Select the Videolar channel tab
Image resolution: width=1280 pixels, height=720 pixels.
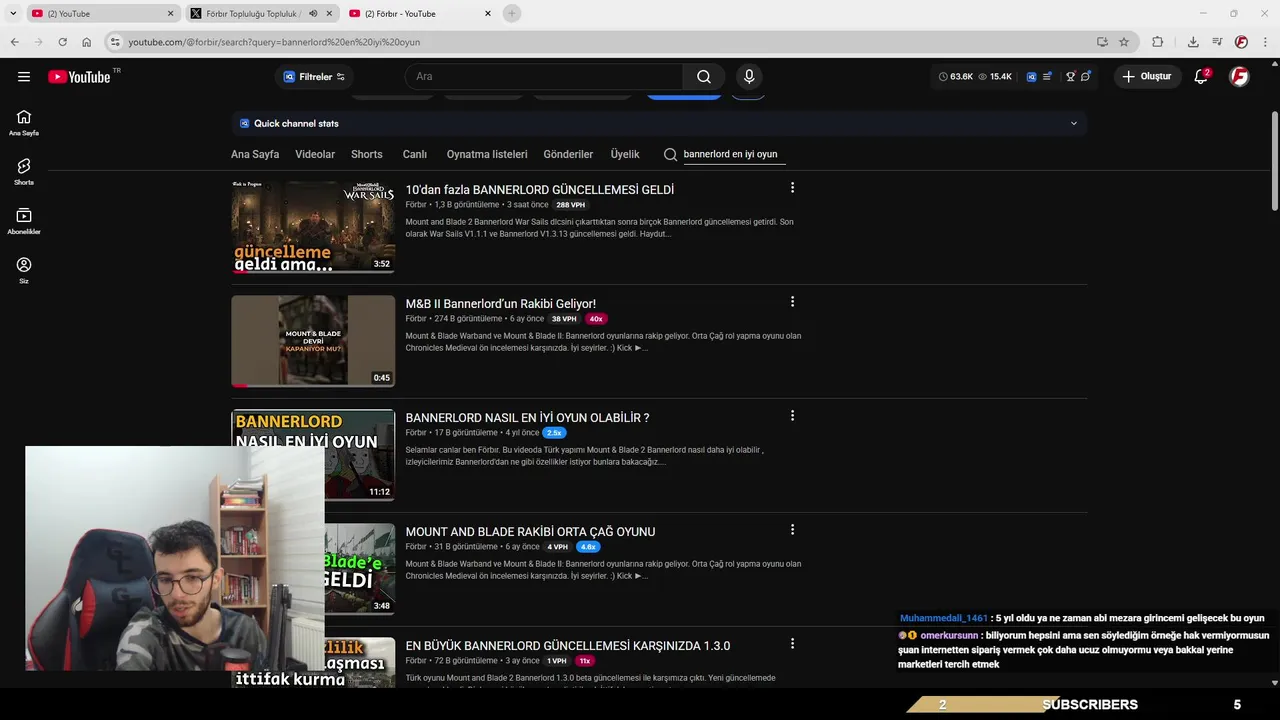coord(315,154)
